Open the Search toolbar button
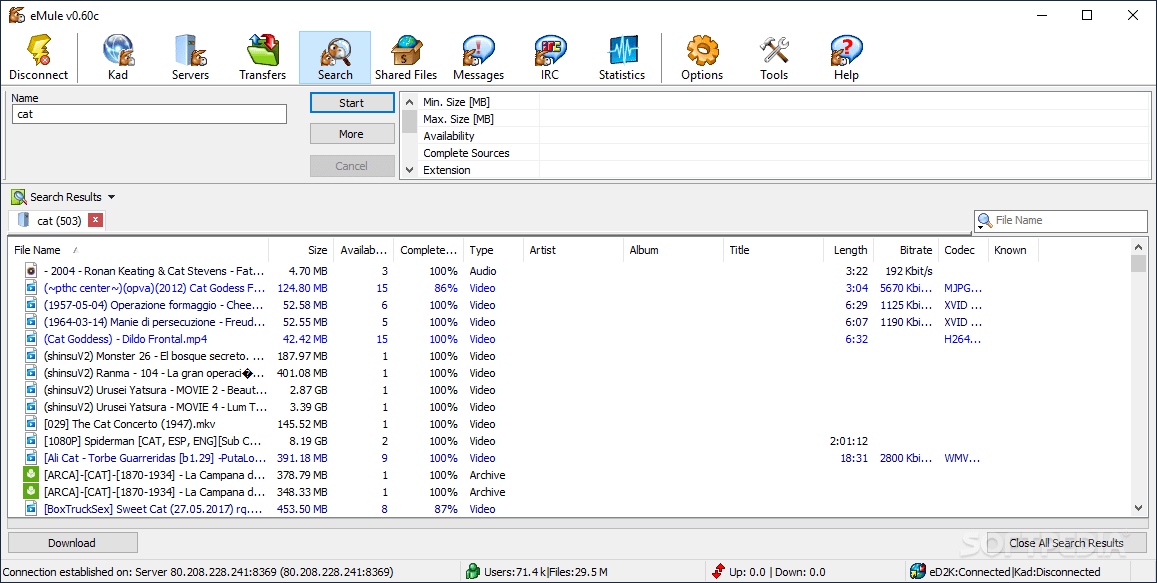The height and width of the screenshot is (583, 1157). click(x=335, y=58)
